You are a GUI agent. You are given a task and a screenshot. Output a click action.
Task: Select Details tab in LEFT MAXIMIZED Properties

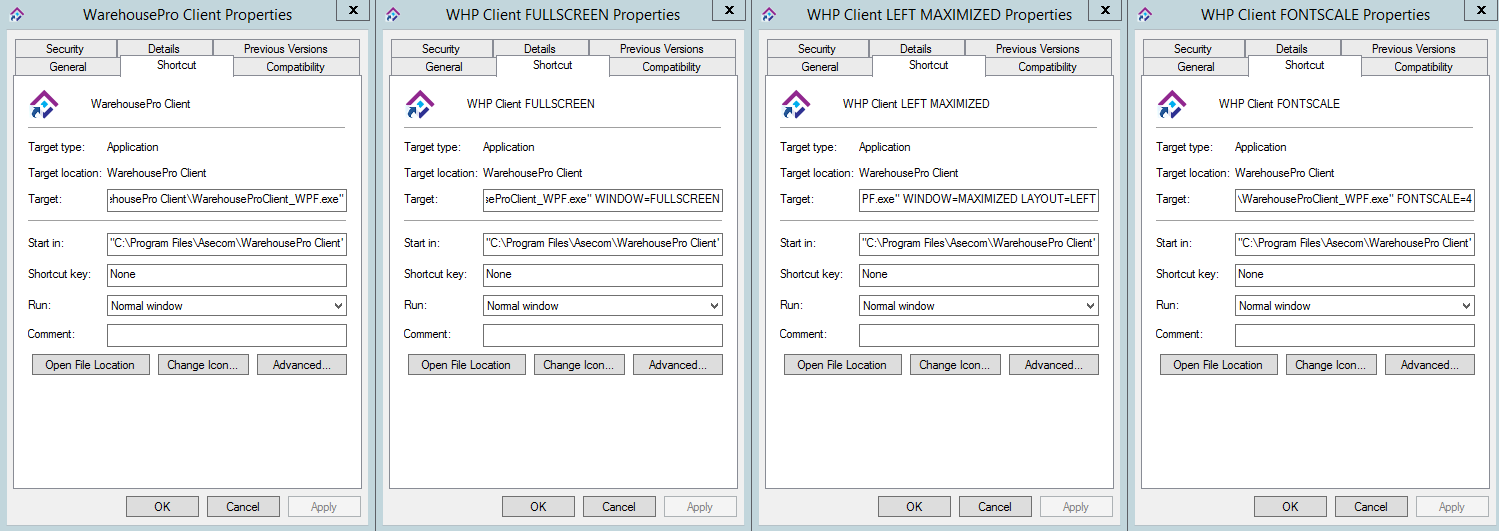[x=915, y=49]
